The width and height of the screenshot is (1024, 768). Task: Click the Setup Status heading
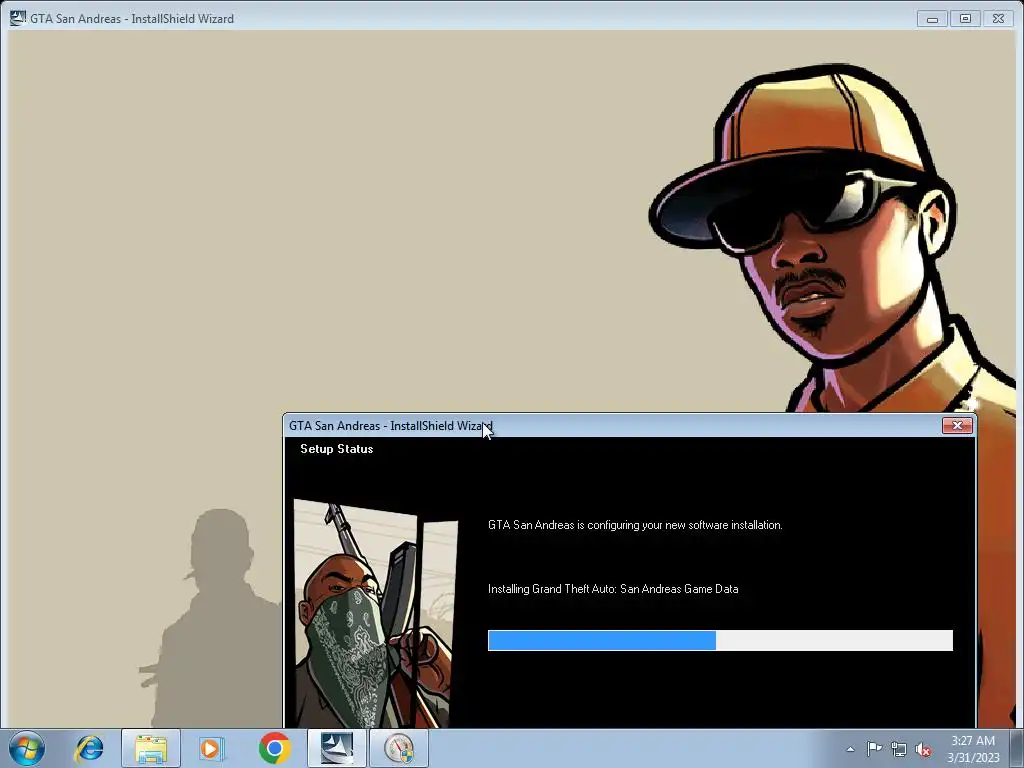(x=336, y=449)
